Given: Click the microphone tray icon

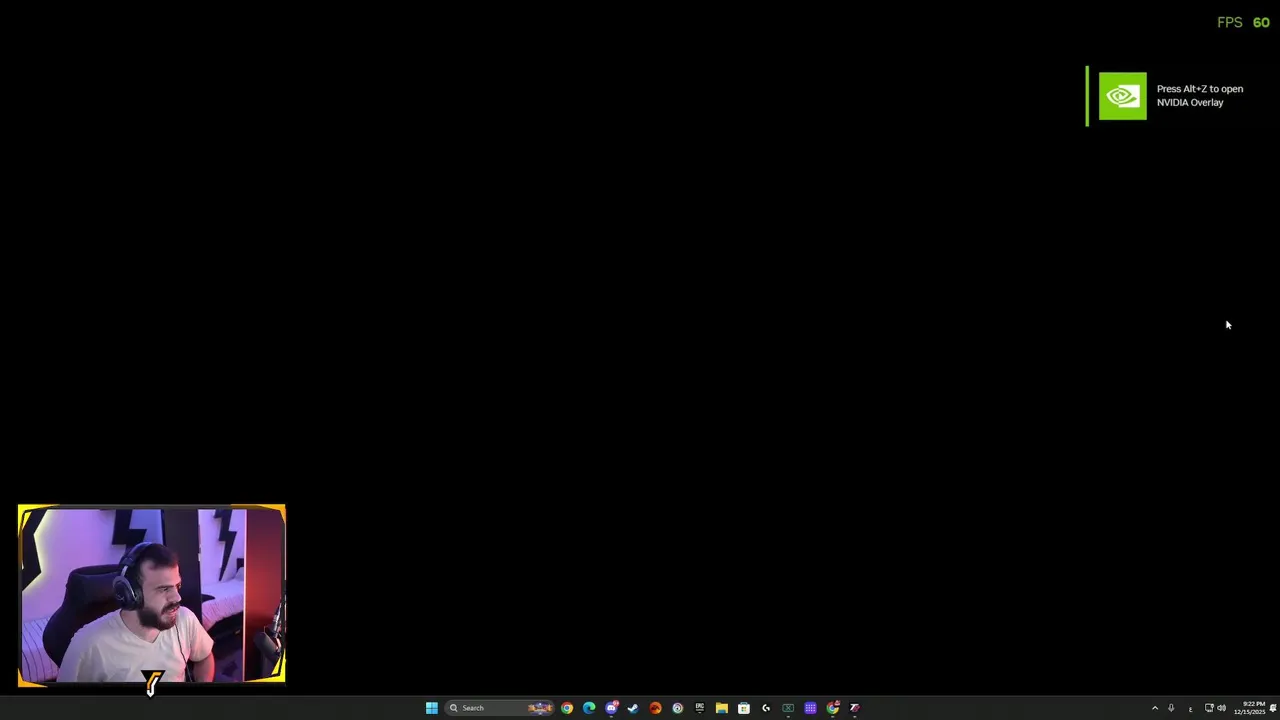Looking at the screenshot, I should click(1171, 708).
